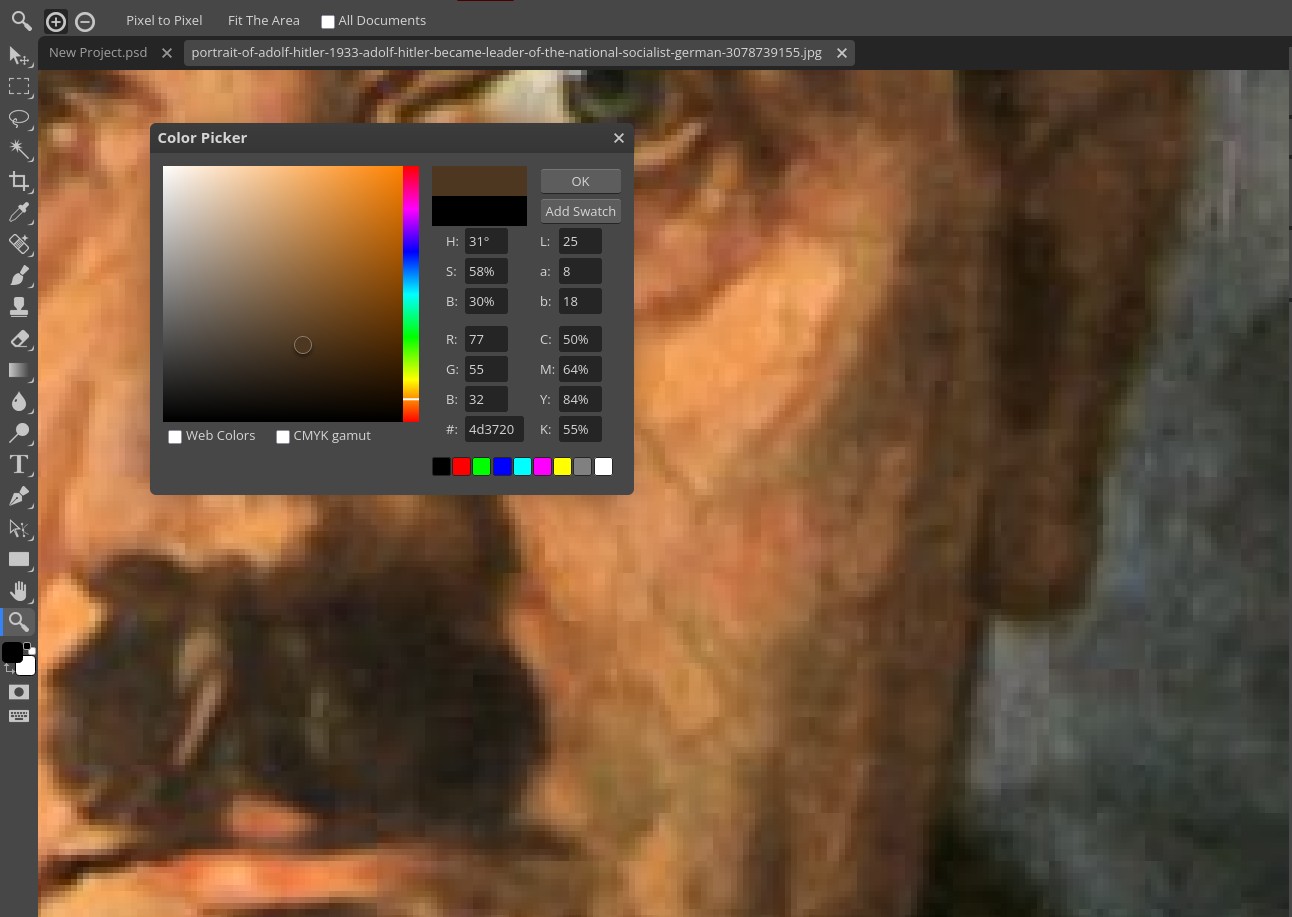Click the G green value field
Viewport: 1292px width, 917px height.
point(486,369)
